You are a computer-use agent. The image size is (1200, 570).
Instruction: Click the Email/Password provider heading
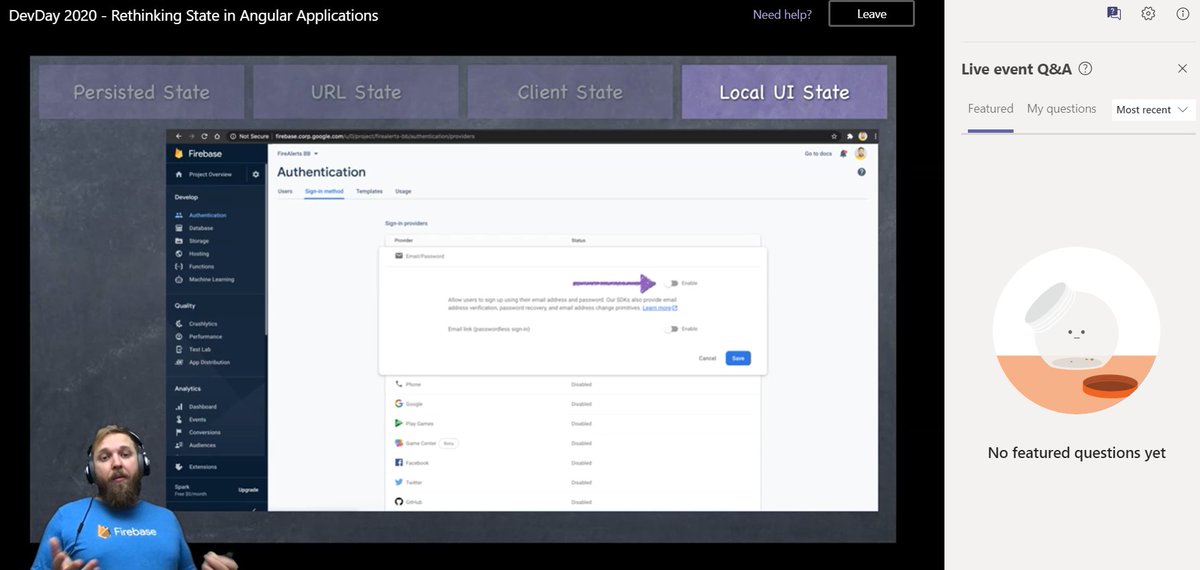pos(425,256)
